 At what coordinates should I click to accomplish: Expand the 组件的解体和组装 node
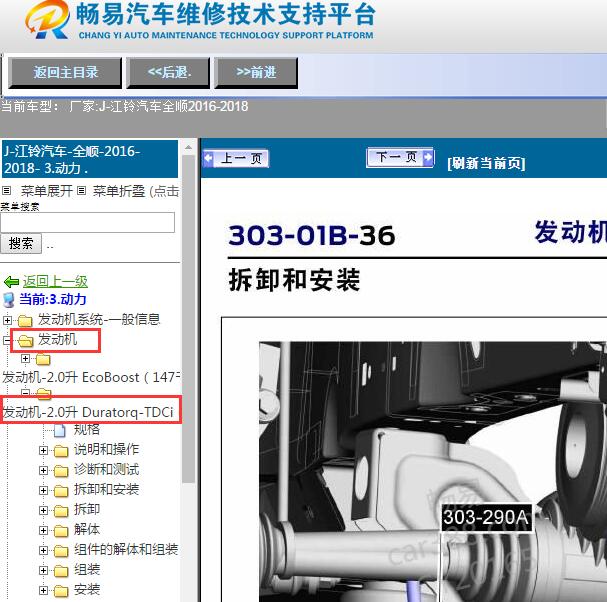point(44,551)
